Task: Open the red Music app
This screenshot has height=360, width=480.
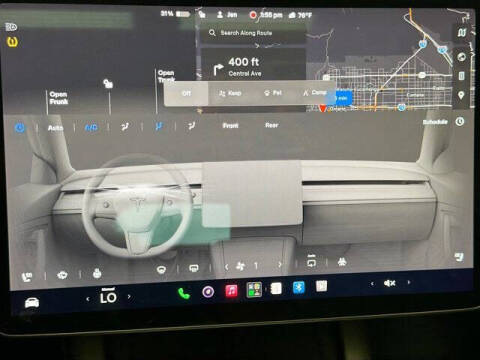Action: [x=232, y=291]
